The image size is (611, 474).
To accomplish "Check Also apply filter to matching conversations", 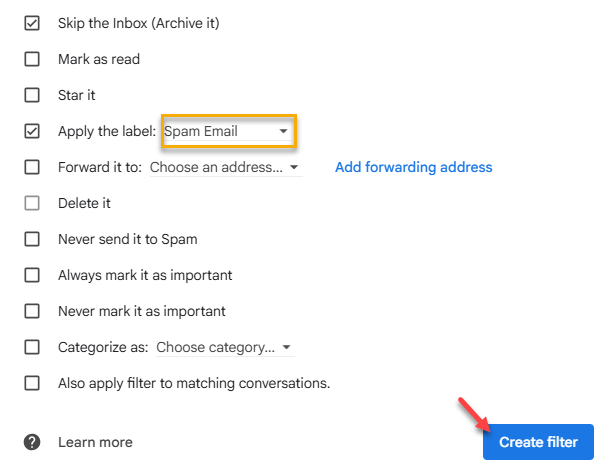I will pyautogui.click(x=32, y=383).
